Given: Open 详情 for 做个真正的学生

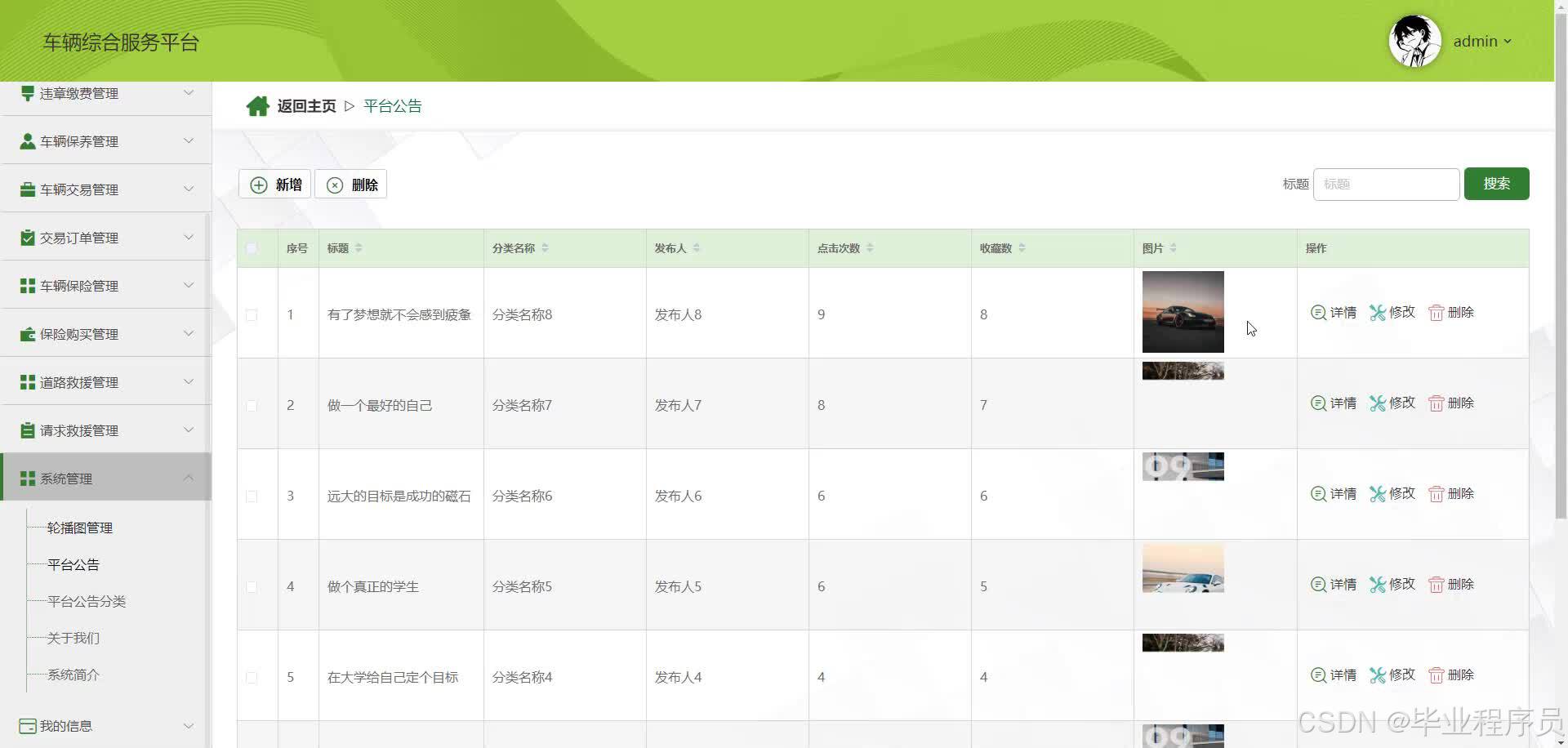Looking at the screenshot, I should pyautogui.click(x=1334, y=585).
